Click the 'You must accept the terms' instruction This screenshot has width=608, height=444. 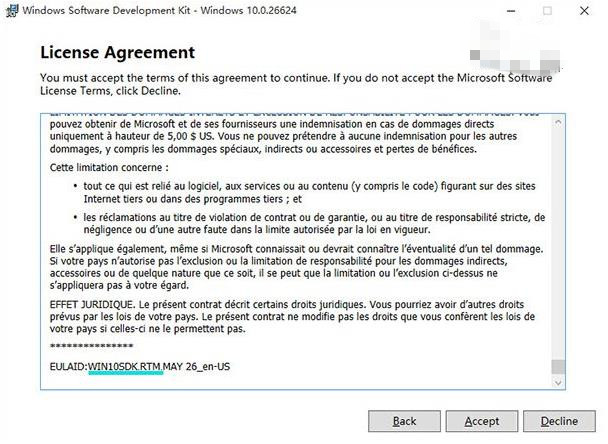pos(300,83)
